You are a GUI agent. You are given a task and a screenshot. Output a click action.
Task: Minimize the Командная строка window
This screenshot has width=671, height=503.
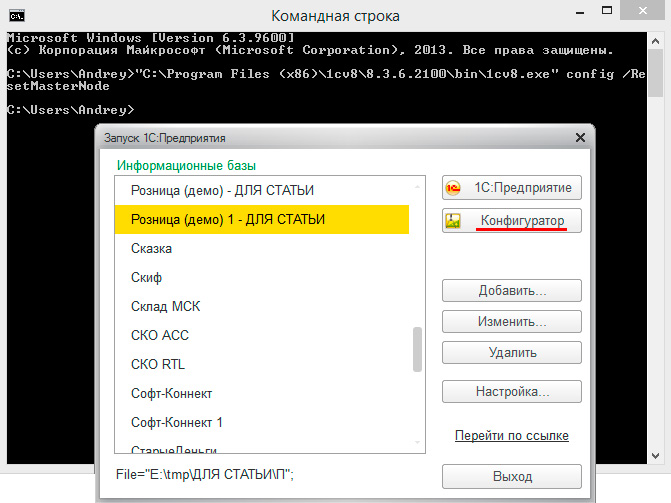coord(580,13)
